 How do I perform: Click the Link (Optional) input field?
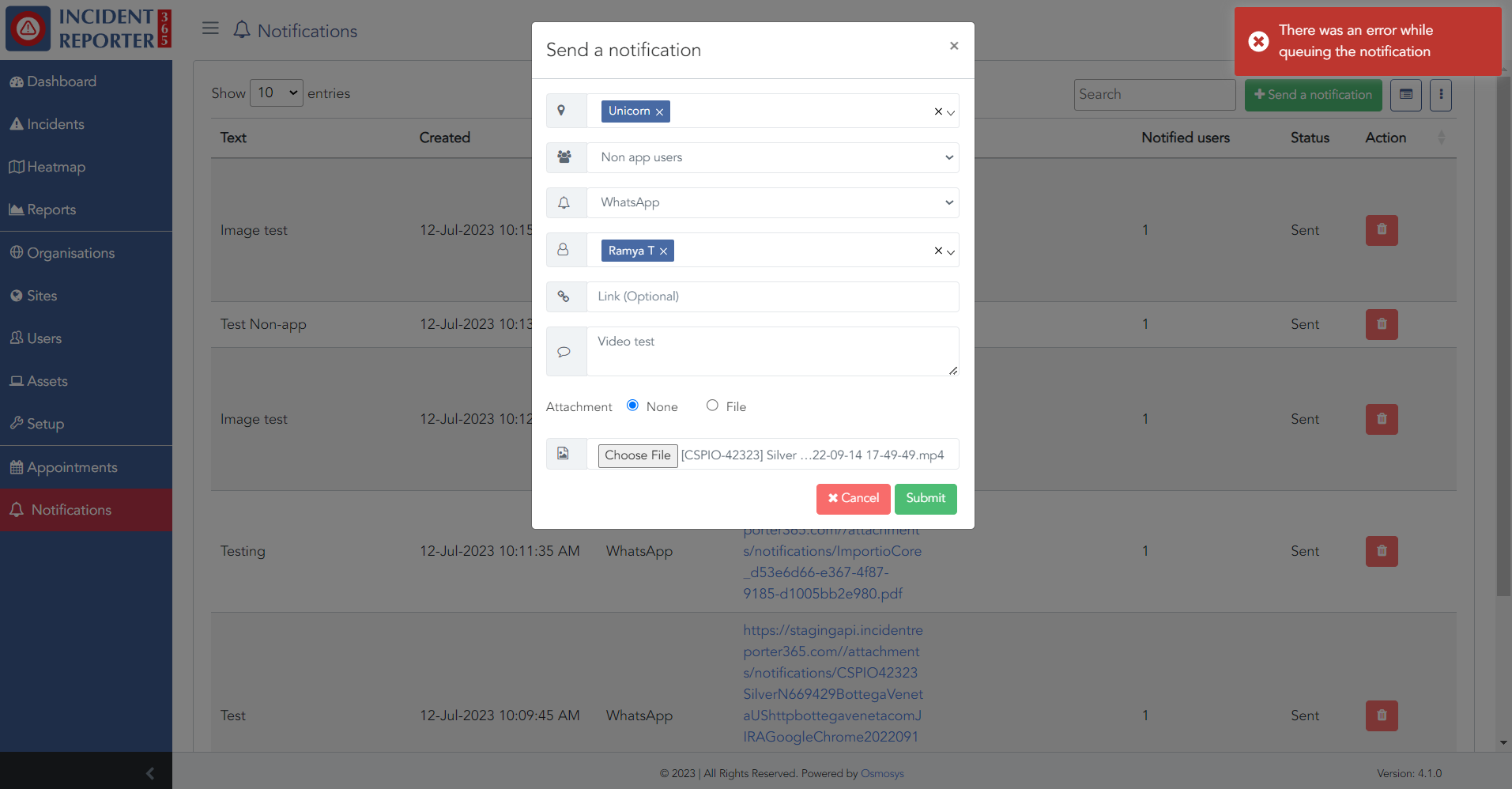point(772,296)
